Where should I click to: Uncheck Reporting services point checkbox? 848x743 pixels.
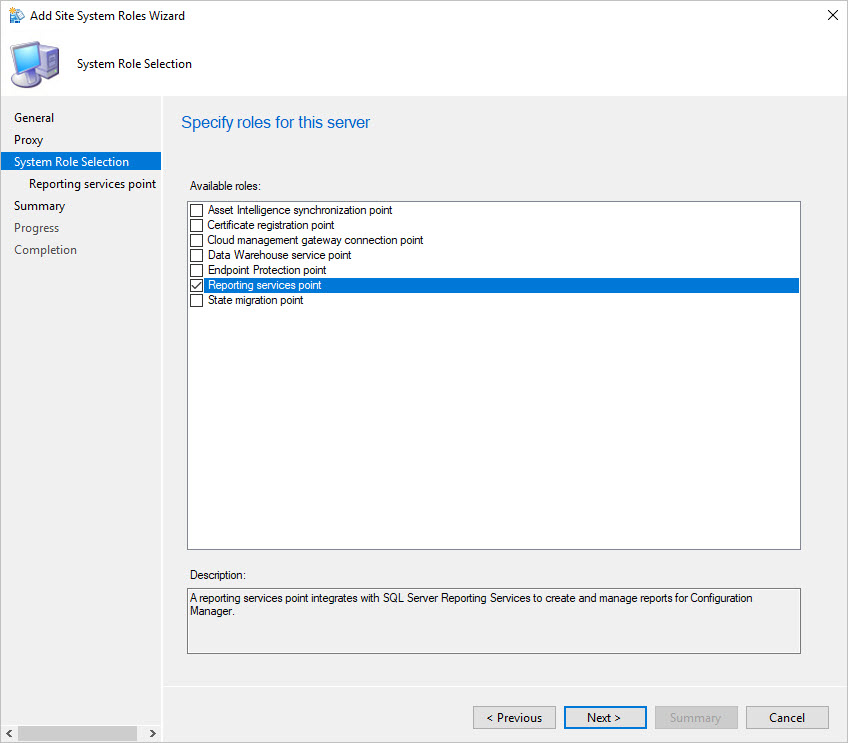[196, 286]
